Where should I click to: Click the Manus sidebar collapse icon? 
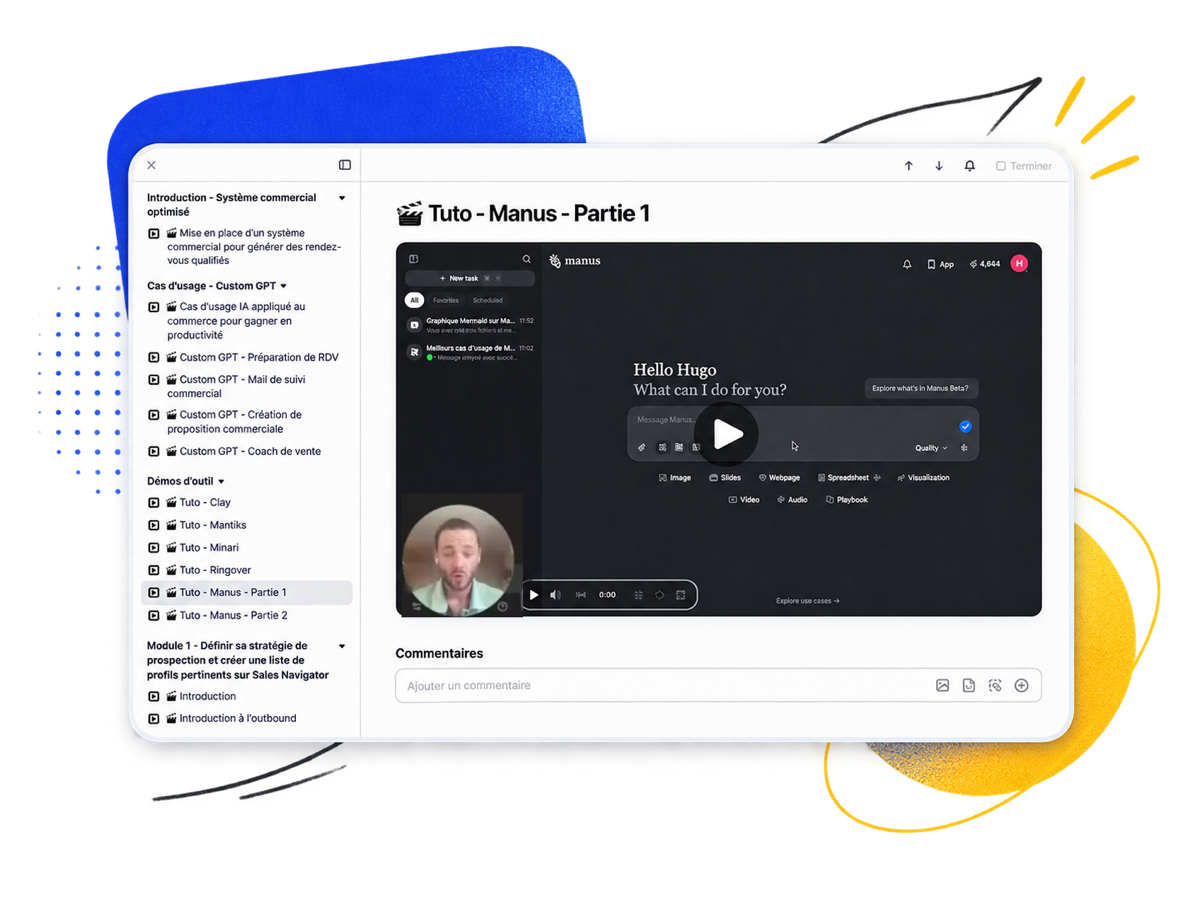pyautogui.click(x=413, y=259)
